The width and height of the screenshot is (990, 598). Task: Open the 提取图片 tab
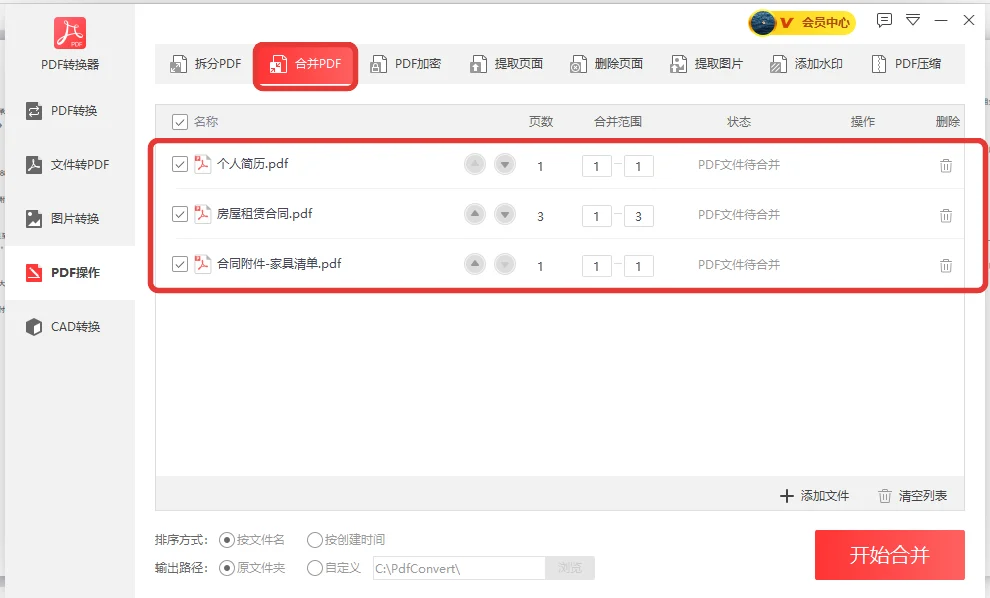(x=706, y=64)
